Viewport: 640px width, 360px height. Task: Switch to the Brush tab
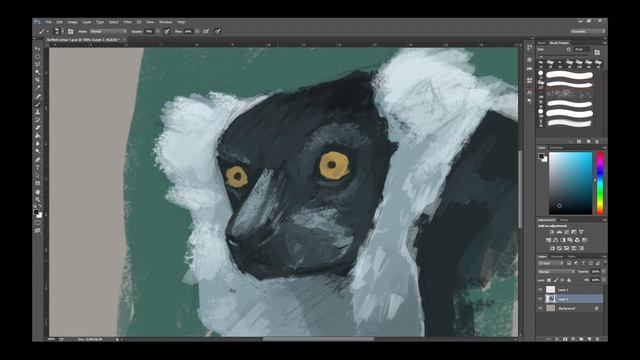541,42
